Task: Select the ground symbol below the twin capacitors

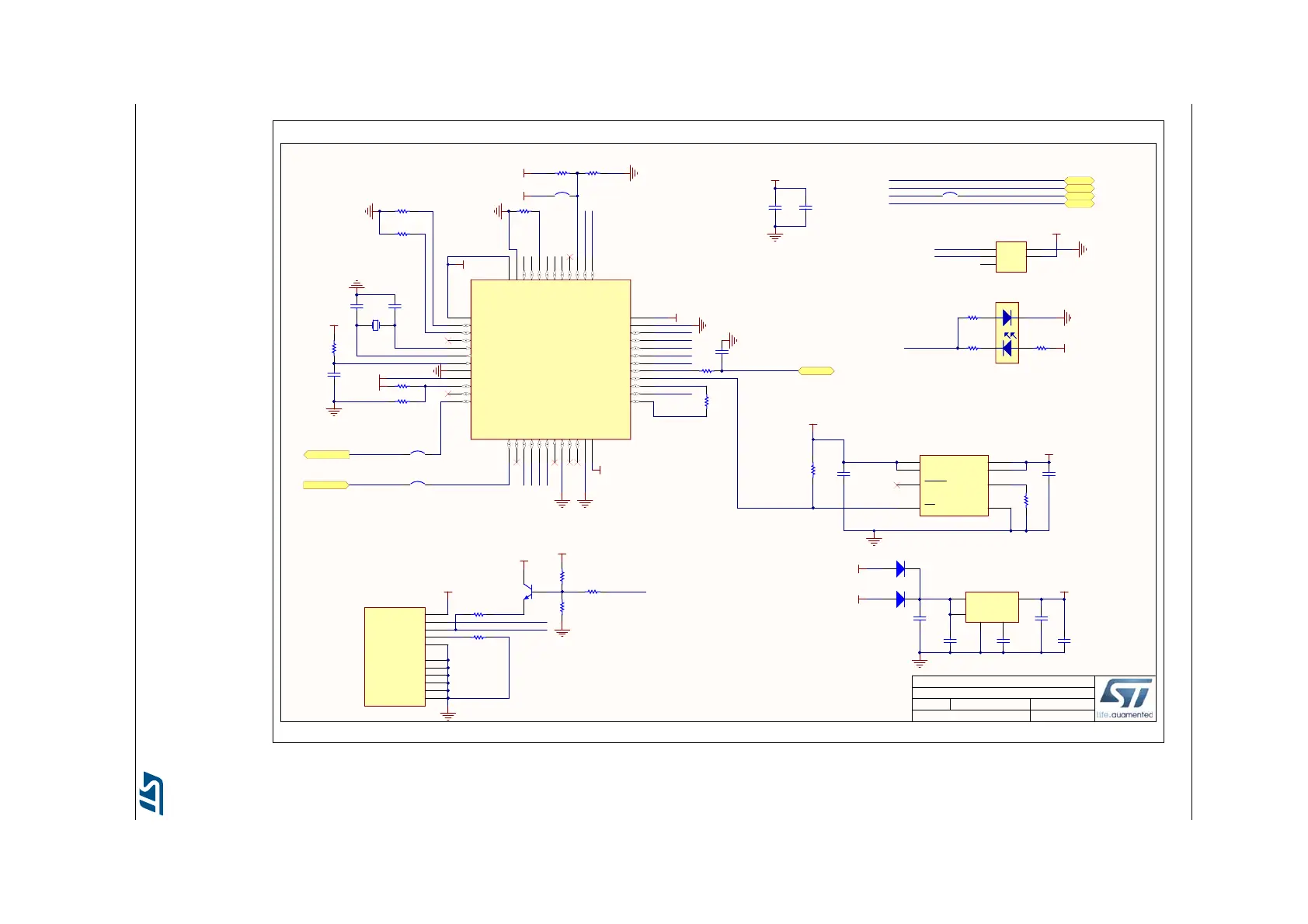Action: pyautogui.click(x=775, y=237)
